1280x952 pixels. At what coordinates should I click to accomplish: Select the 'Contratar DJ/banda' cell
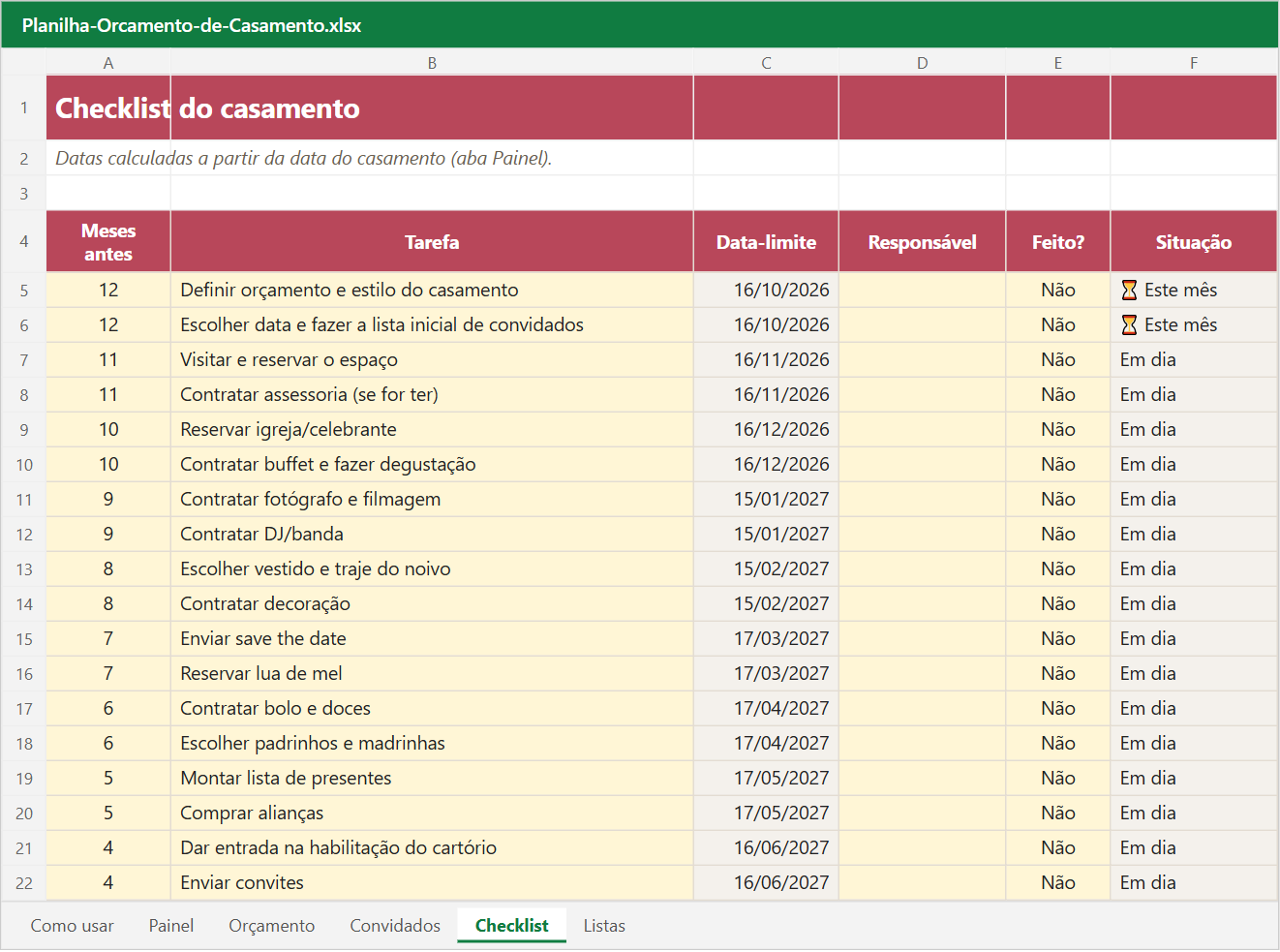432,535
